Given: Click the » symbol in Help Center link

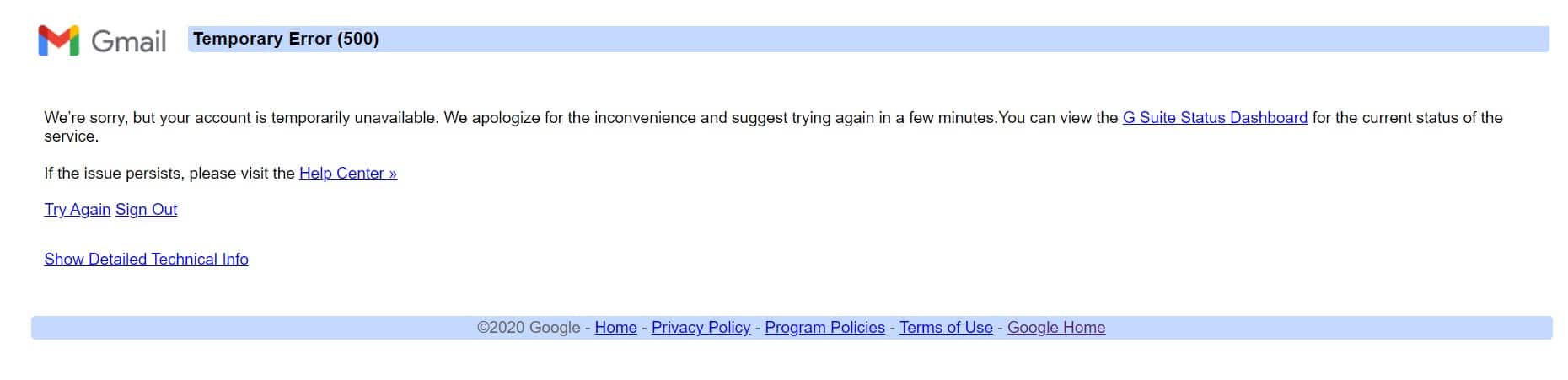Looking at the screenshot, I should 393,174.
